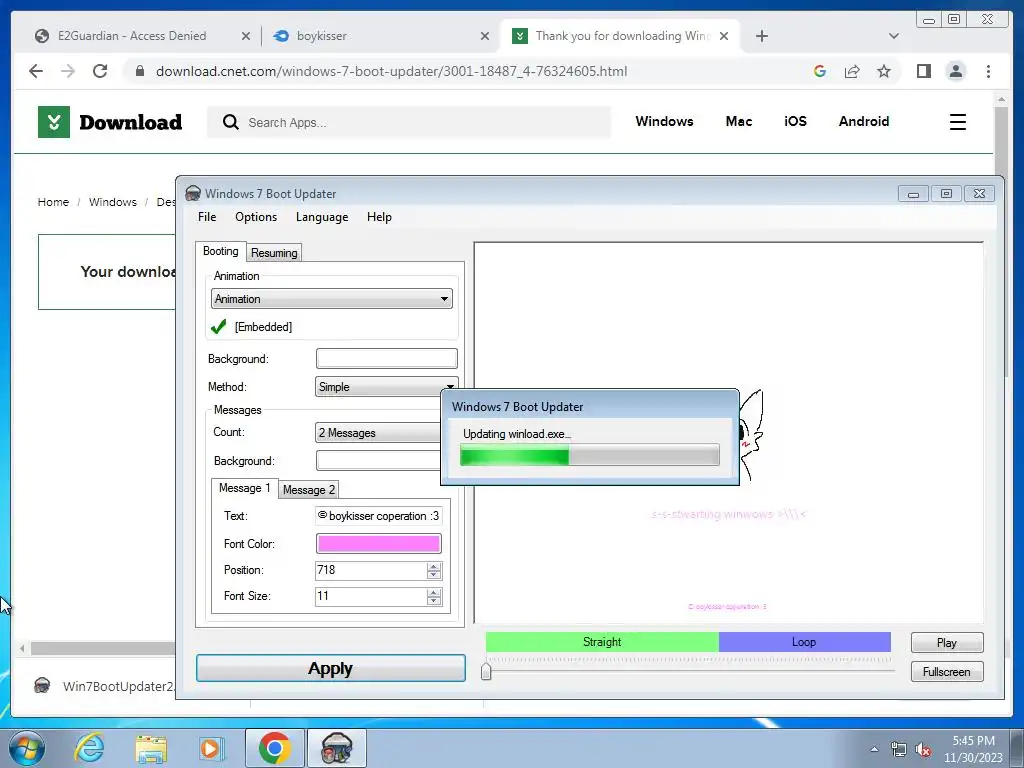Screen dimensions: 1024x768
Task: Open Windows Media Player from taskbar
Action: coord(212,748)
